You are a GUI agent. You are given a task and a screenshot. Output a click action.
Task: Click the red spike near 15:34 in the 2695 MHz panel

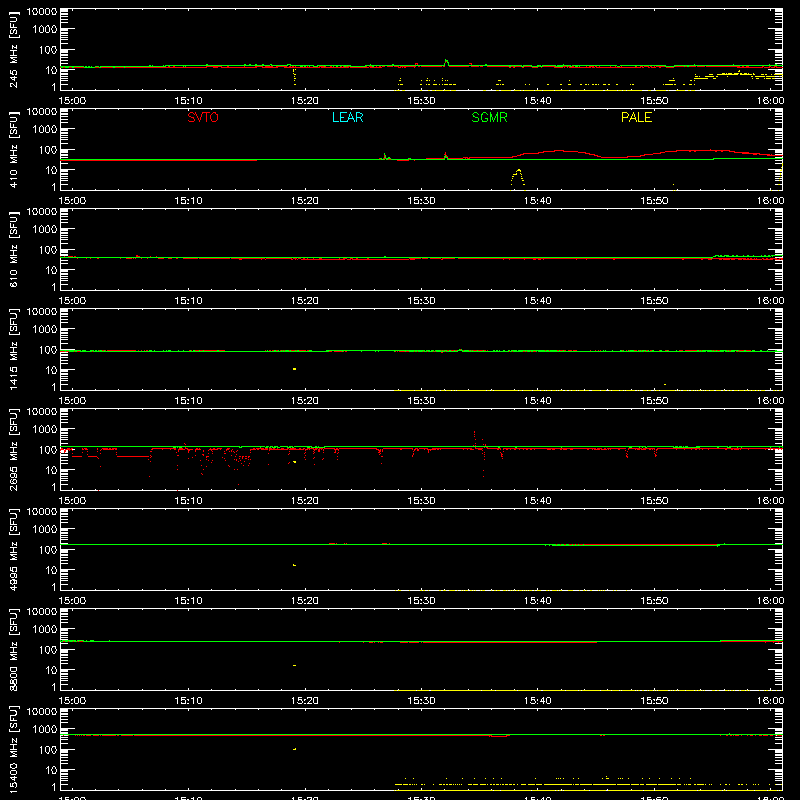tap(474, 438)
